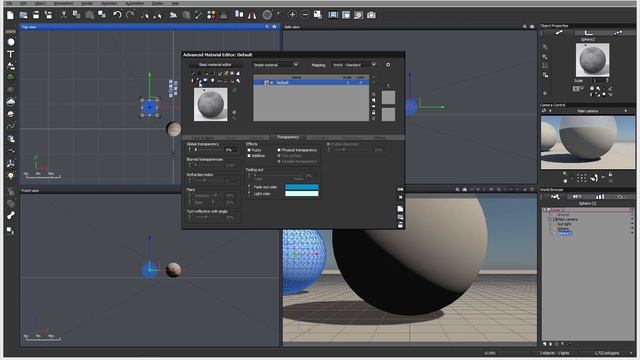Click the gear options icon in material editor
Image resolution: width=640 pixels, height=360 pixels.
[388, 65]
